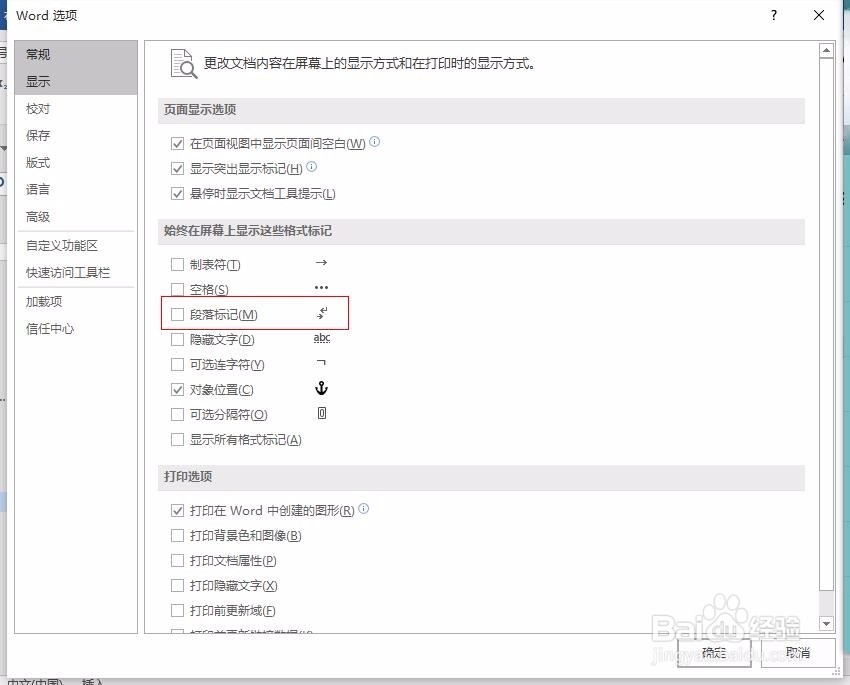850x685 pixels.
Task: Click the scrollbar down arrow
Action: click(x=827, y=622)
